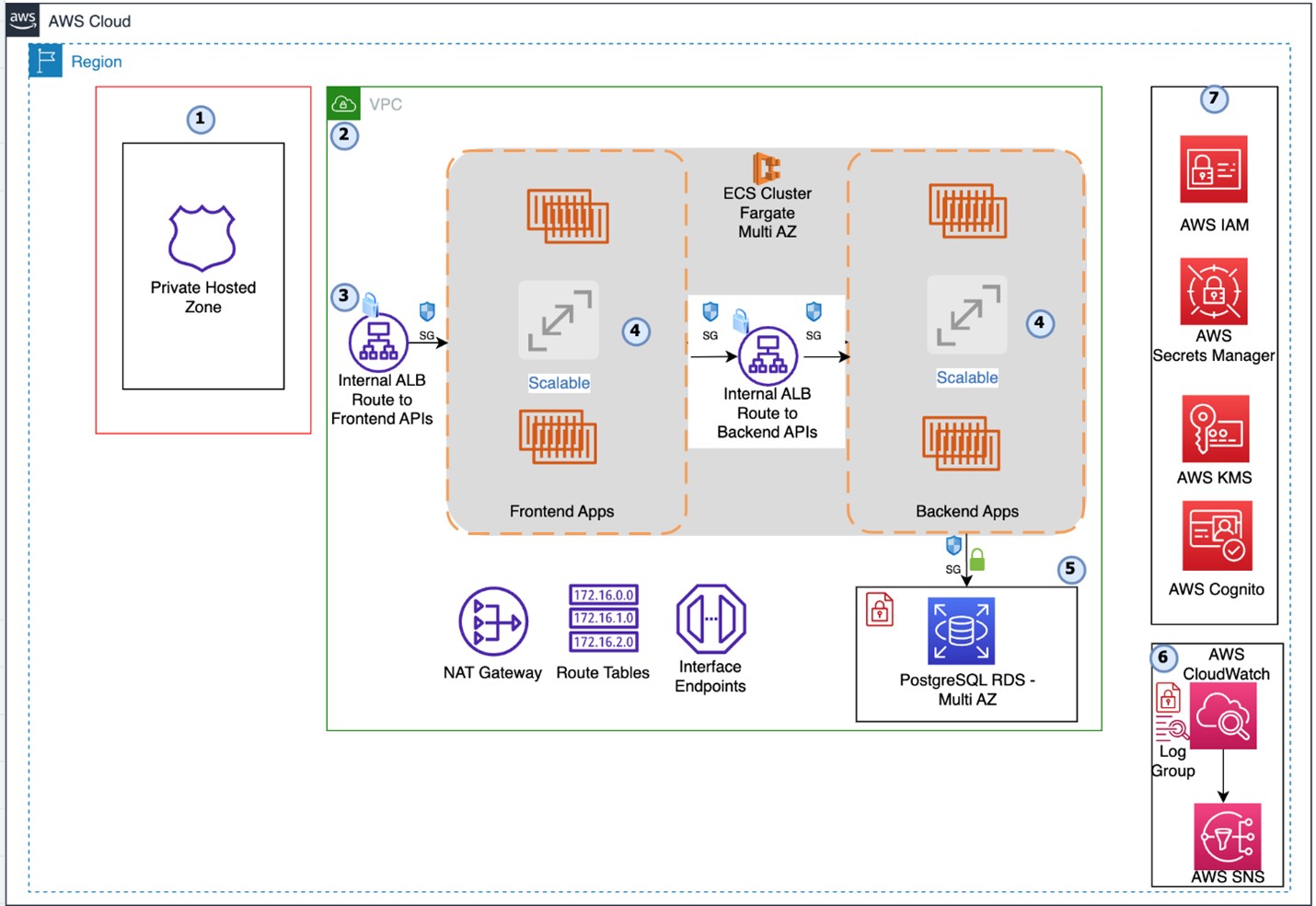The width and height of the screenshot is (1316, 906).
Task: Select the AWS IAM icon
Action: tap(1214, 169)
